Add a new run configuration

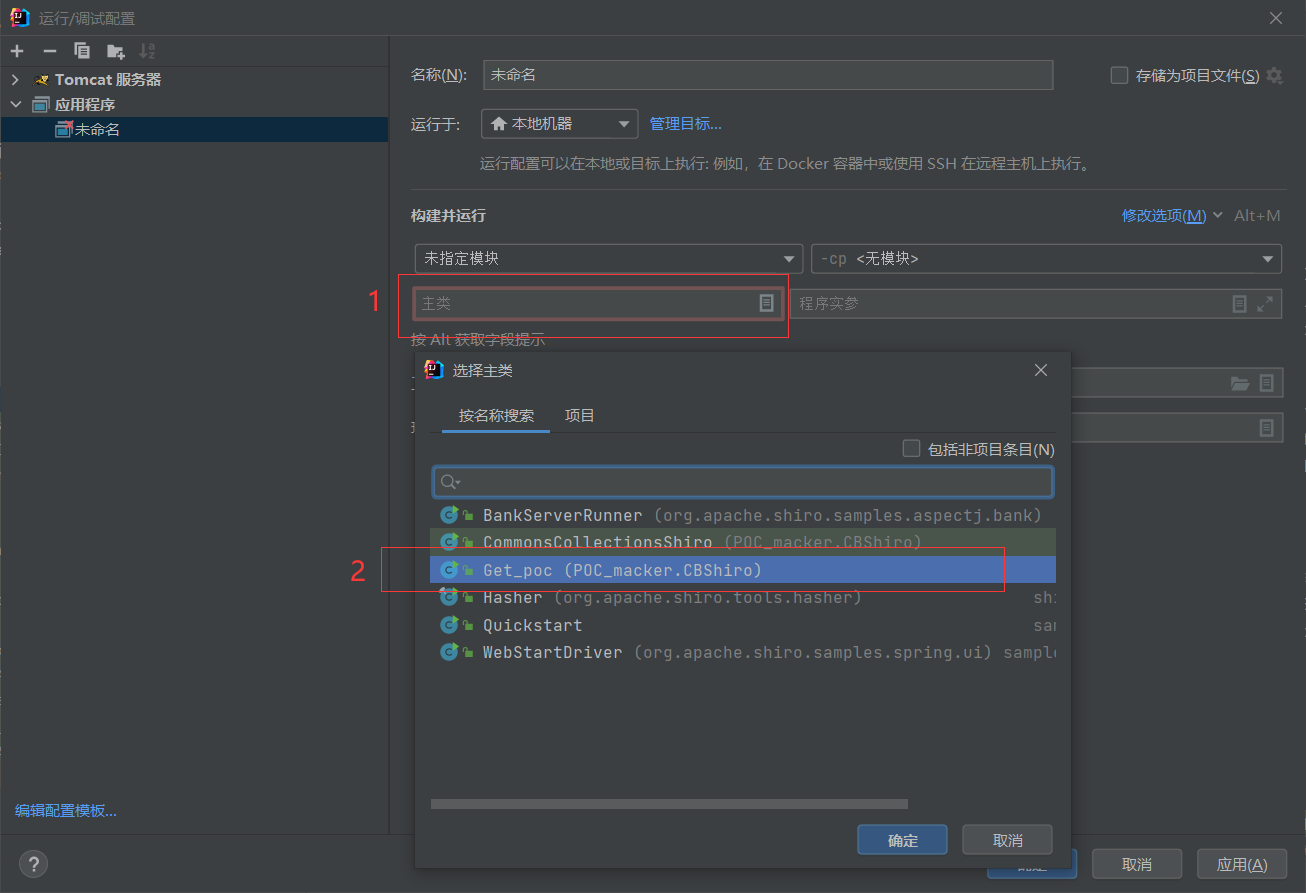(17, 51)
